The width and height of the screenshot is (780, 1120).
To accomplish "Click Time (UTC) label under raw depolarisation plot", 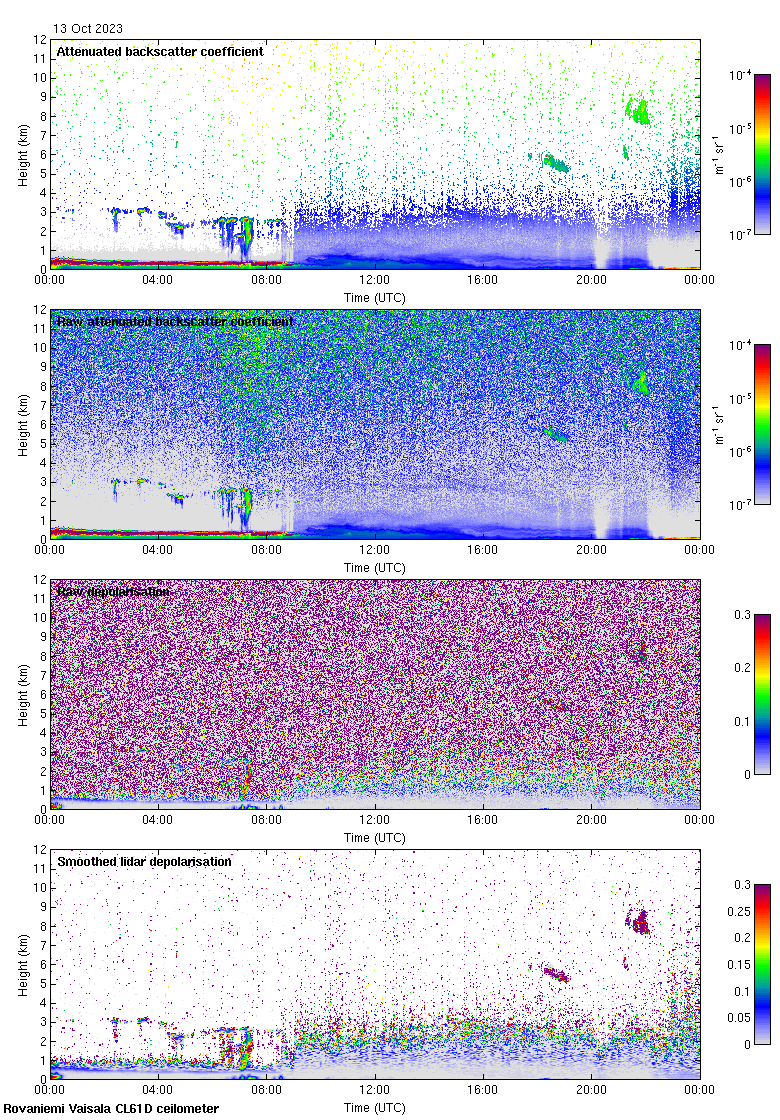I will 374,838.
